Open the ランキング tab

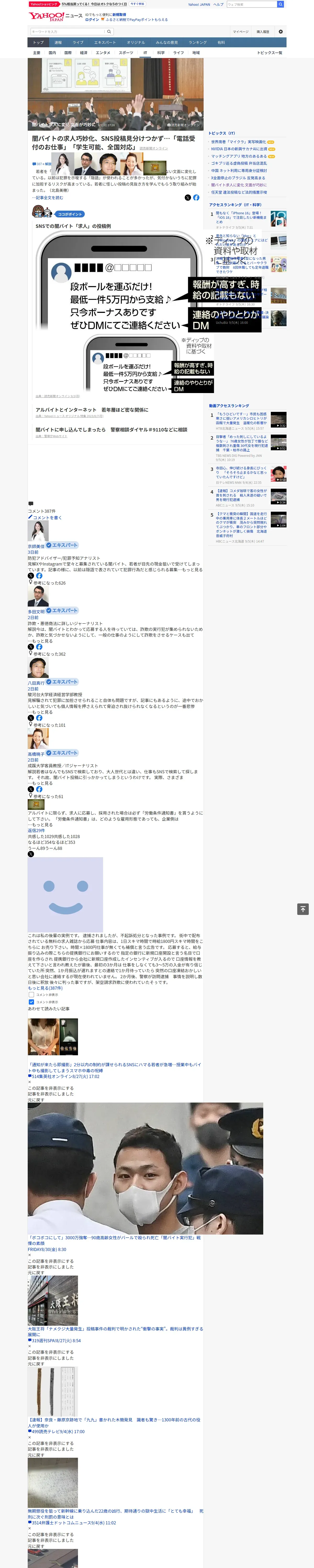198,43
